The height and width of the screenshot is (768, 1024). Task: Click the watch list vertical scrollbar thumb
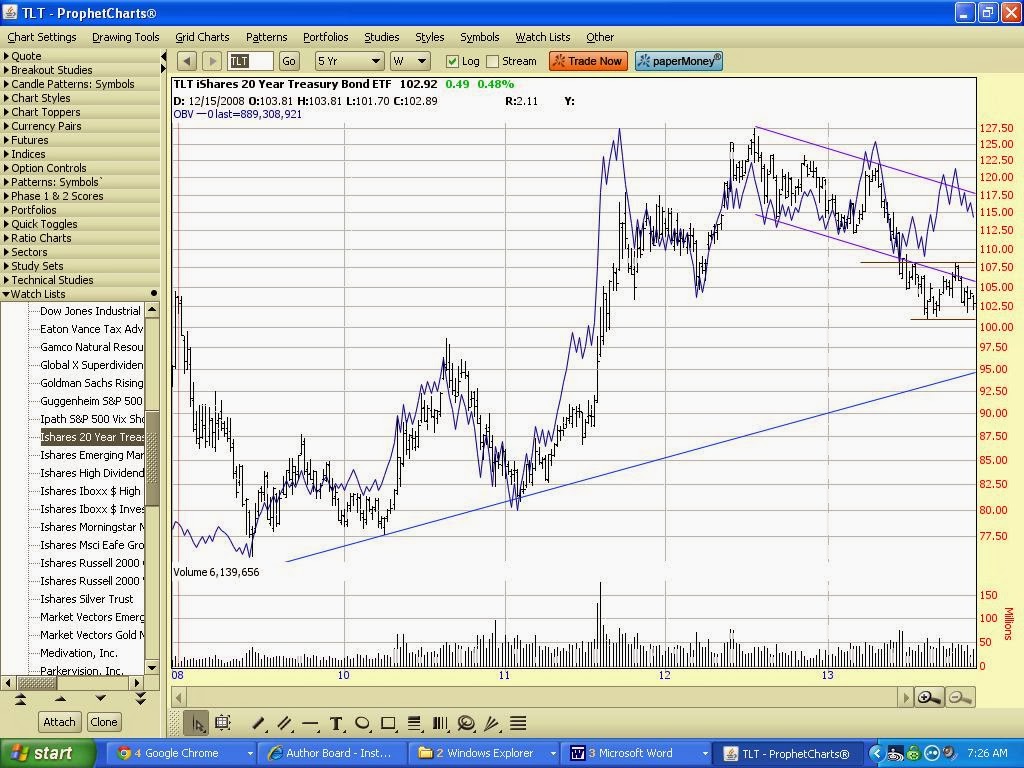[x=152, y=458]
